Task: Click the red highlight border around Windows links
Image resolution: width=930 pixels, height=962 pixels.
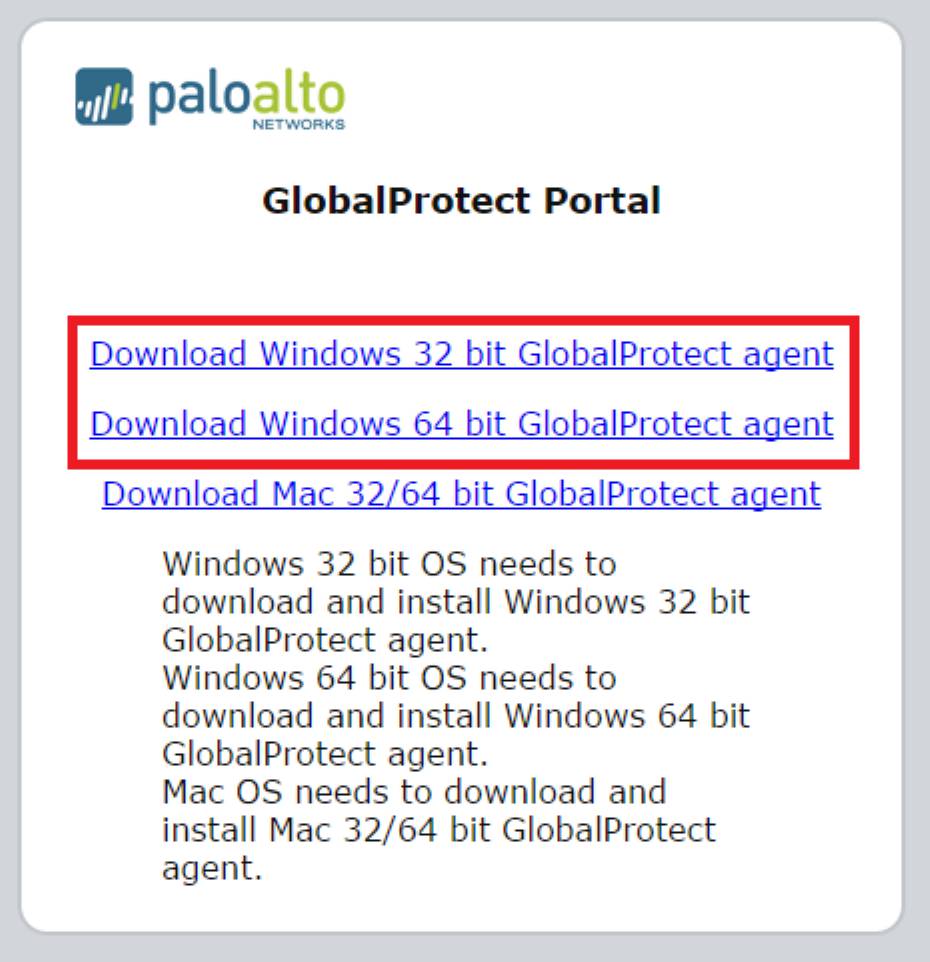Action: [463, 321]
